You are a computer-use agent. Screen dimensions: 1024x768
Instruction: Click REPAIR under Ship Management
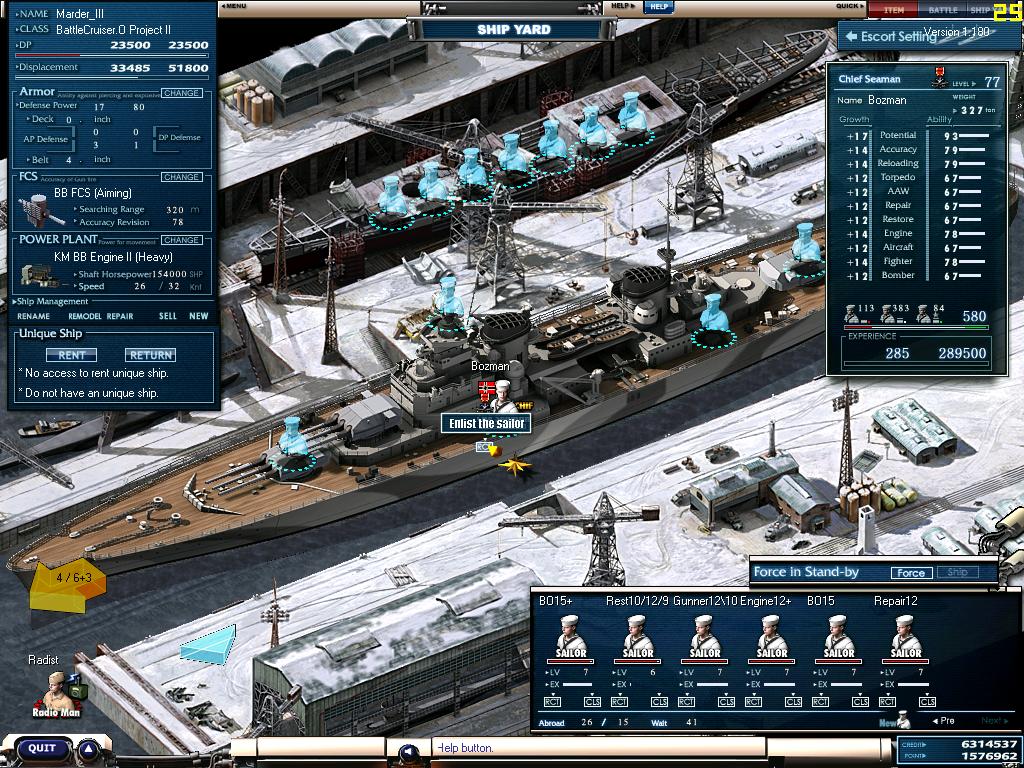tap(120, 316)
